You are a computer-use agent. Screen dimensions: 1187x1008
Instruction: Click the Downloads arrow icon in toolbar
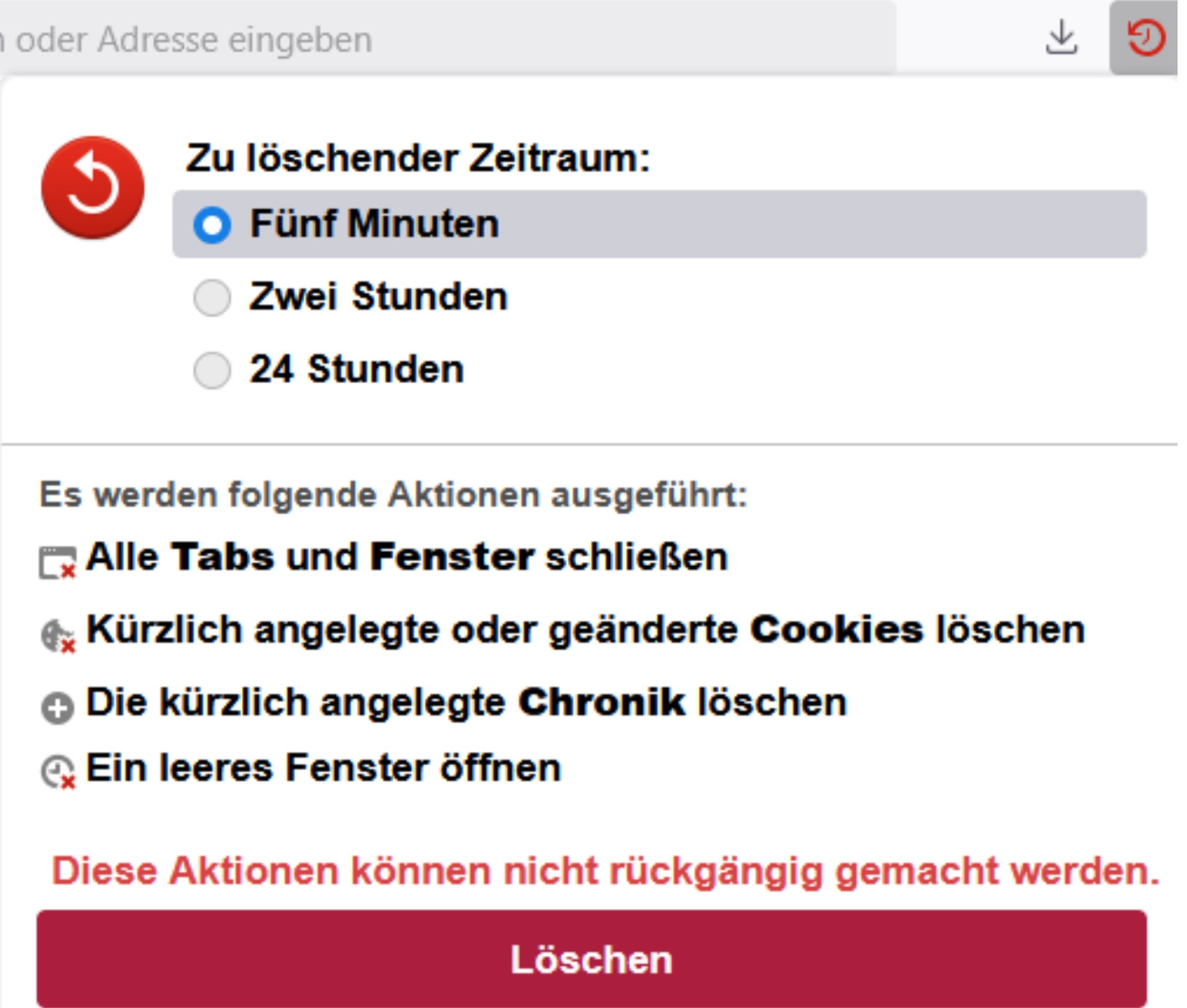click(1062, 38)
